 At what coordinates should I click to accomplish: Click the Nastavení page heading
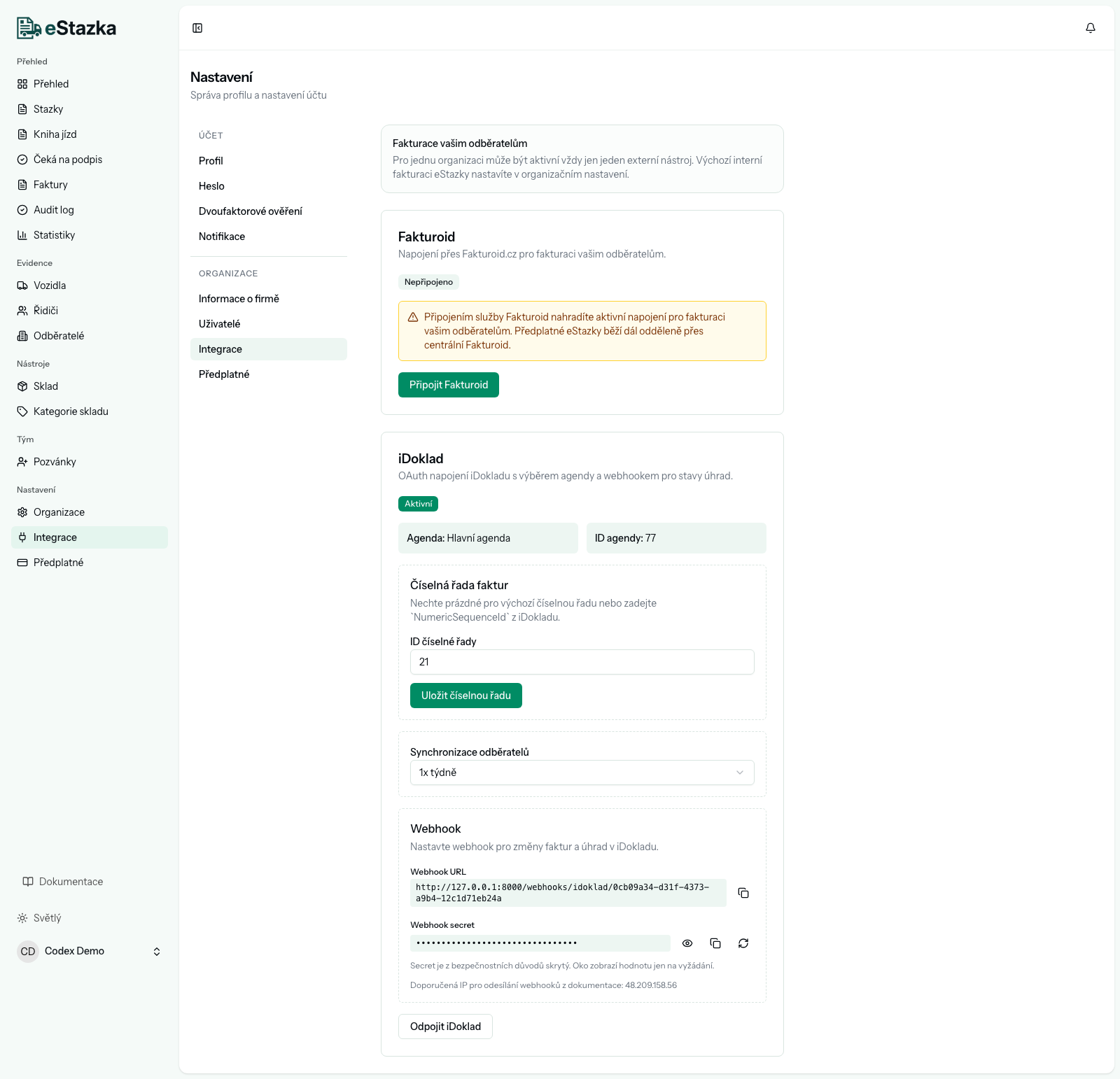tap(221, 77)
